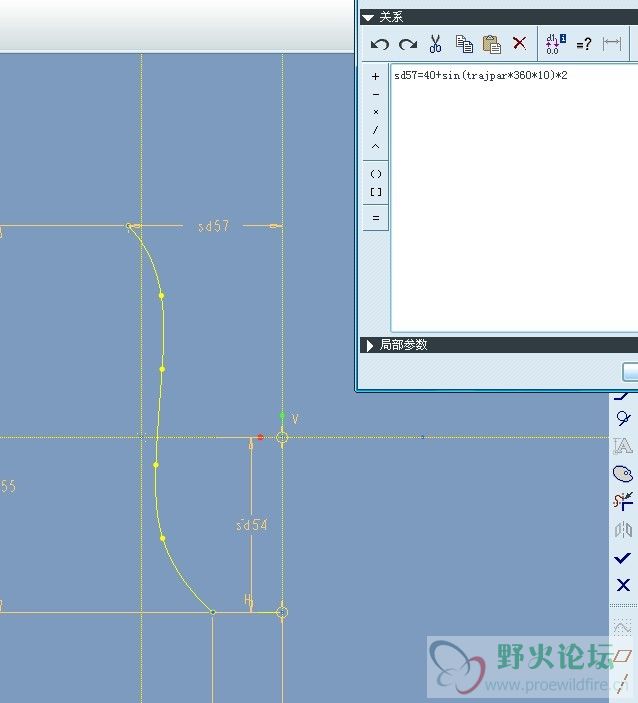This screenshot has height=703, width=638.
Task: Redo the relation edit
Action: click(408, 44)
